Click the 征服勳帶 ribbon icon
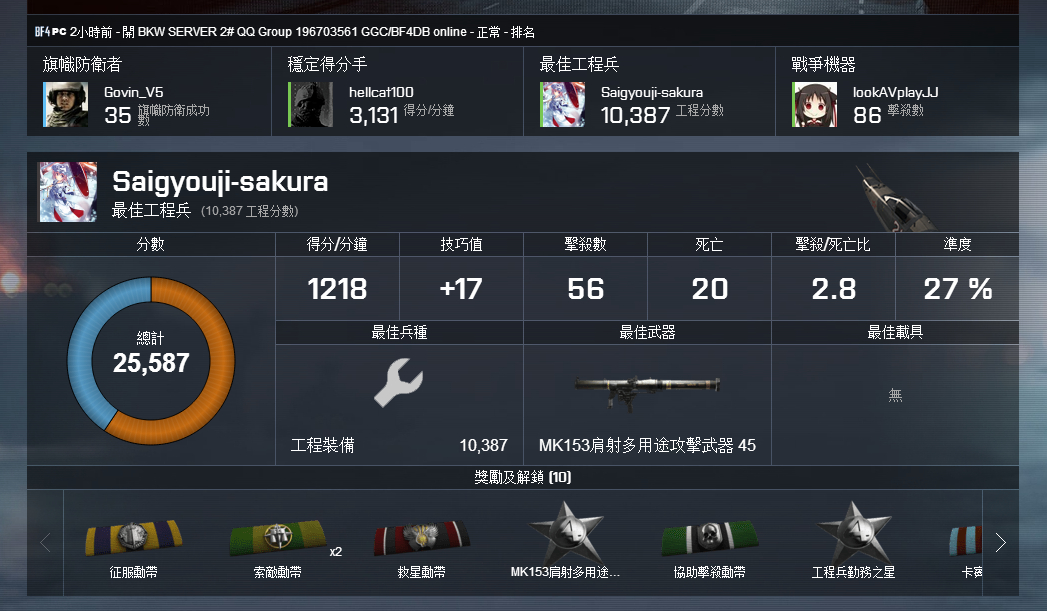 (x=134, y=537)
